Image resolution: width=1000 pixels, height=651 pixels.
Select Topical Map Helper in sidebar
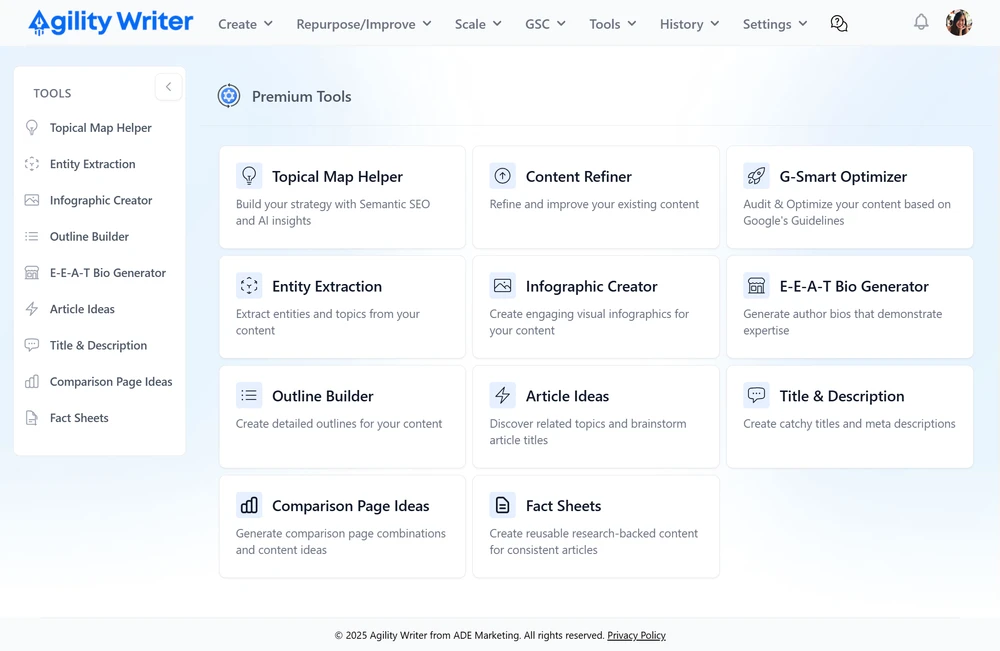pyautogui.click(x=101, y=128)
